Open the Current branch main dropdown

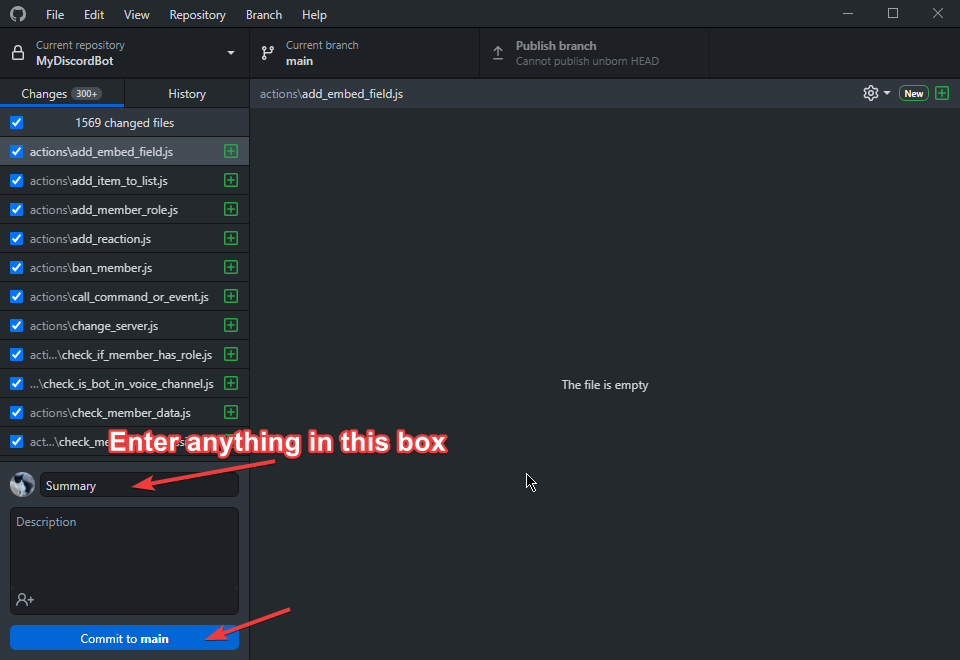[x=364, y=53]
